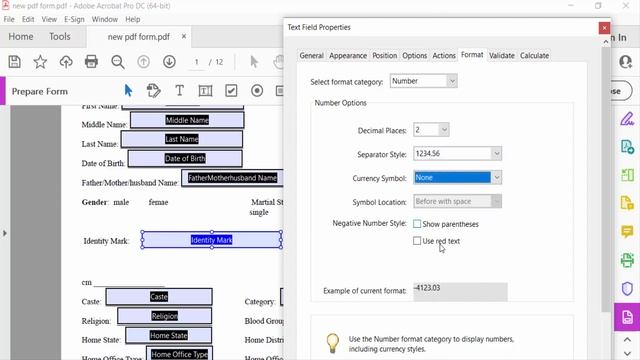Select the Home State form field
This screenshot has width=640, height=360.
[169, 335]
